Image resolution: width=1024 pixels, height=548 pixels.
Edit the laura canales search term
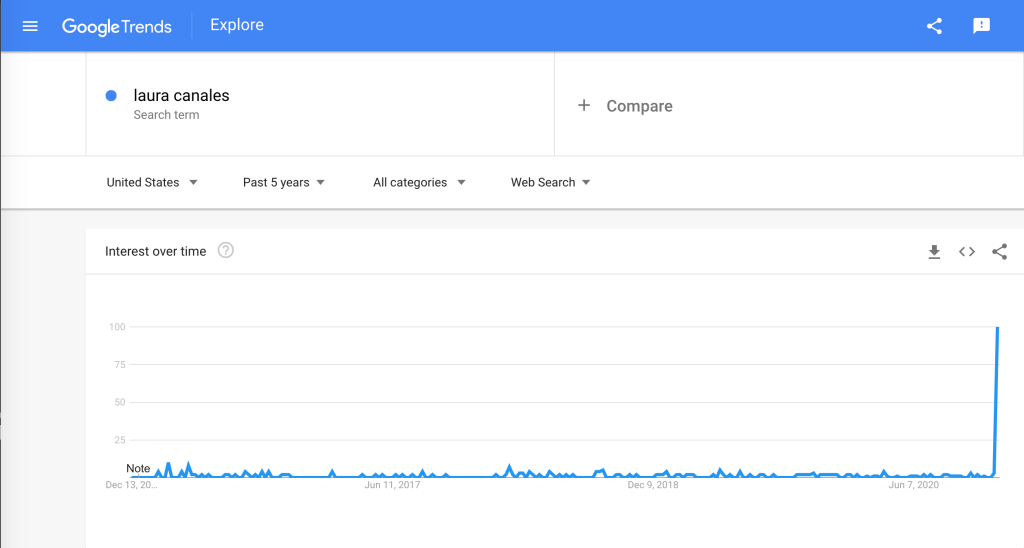pyautogui.click(x=181, y=96)
